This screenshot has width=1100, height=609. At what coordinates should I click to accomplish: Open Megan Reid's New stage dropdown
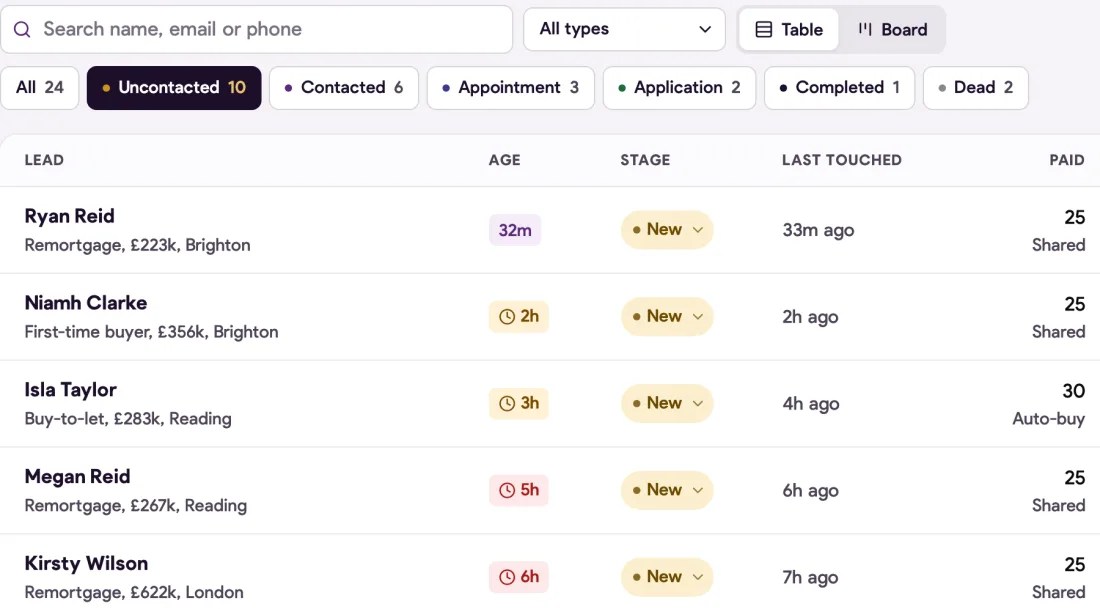[667, 490]
